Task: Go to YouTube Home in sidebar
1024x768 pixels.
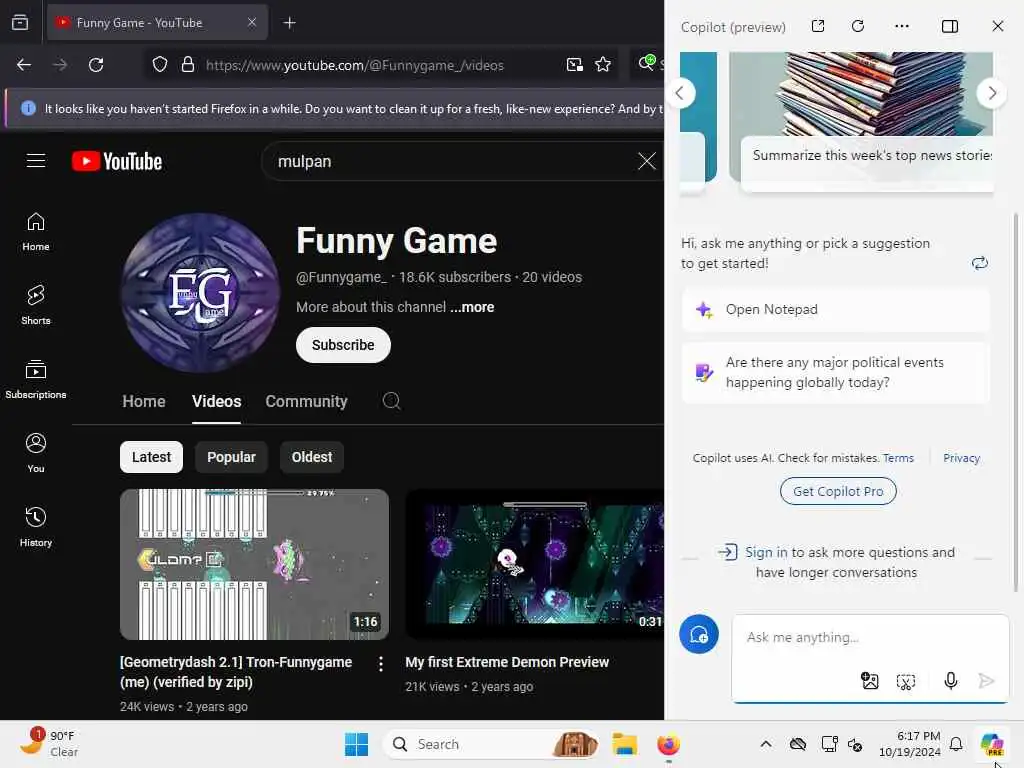Action: [x=36, y=232]
